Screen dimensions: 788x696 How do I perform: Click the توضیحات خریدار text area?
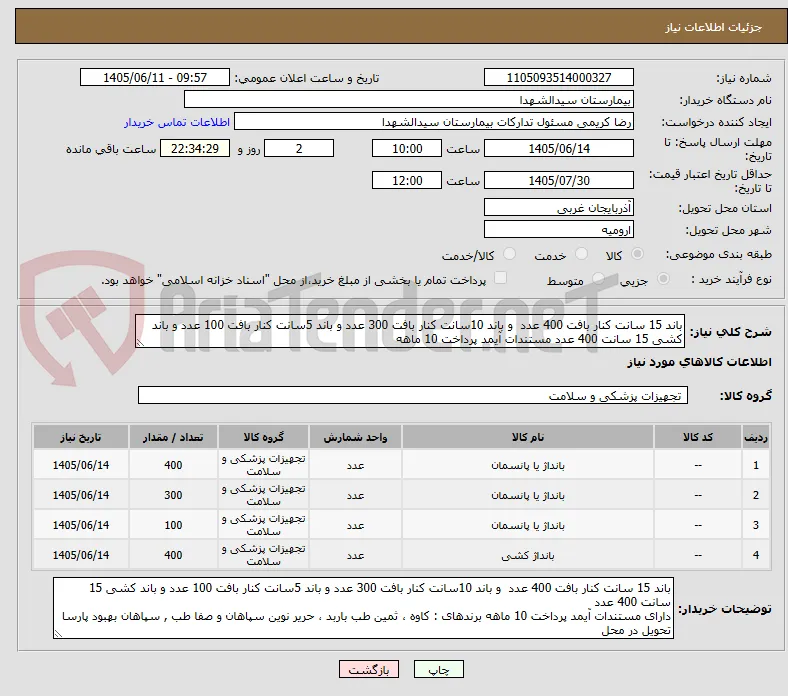(363, 608)
